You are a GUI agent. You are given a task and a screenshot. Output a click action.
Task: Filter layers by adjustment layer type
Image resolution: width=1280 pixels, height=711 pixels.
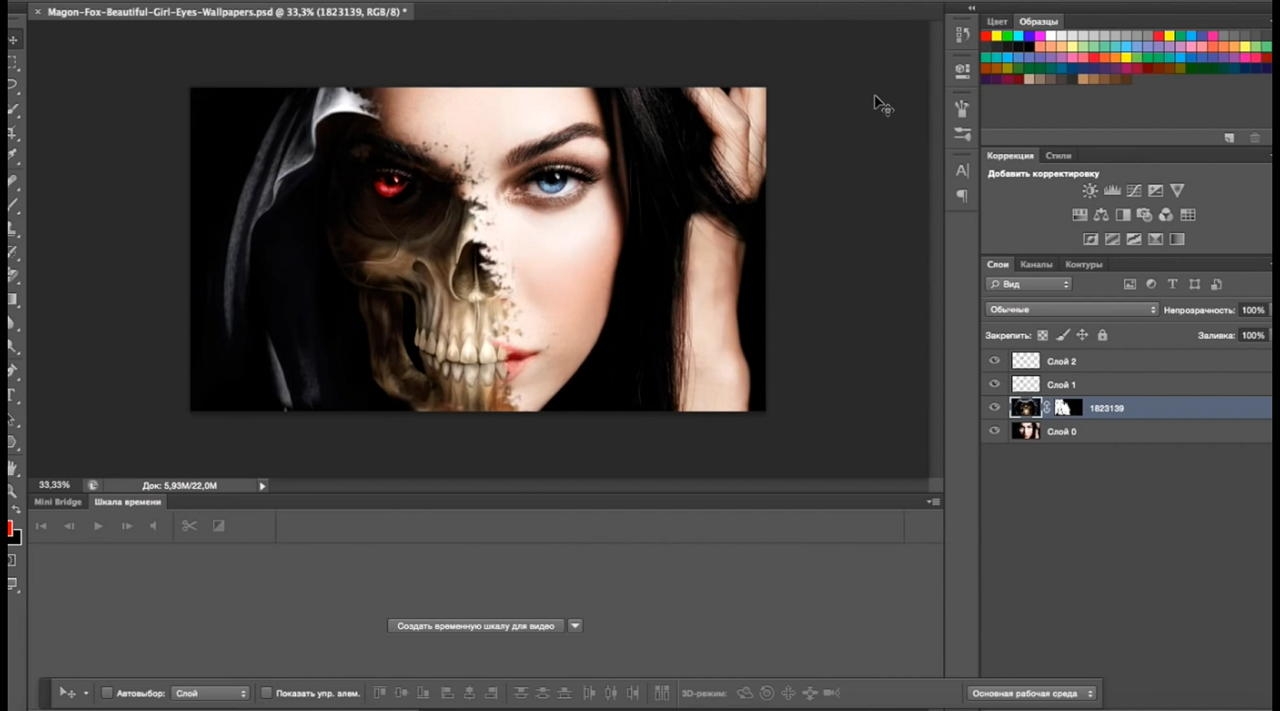tap(1151, 284)
